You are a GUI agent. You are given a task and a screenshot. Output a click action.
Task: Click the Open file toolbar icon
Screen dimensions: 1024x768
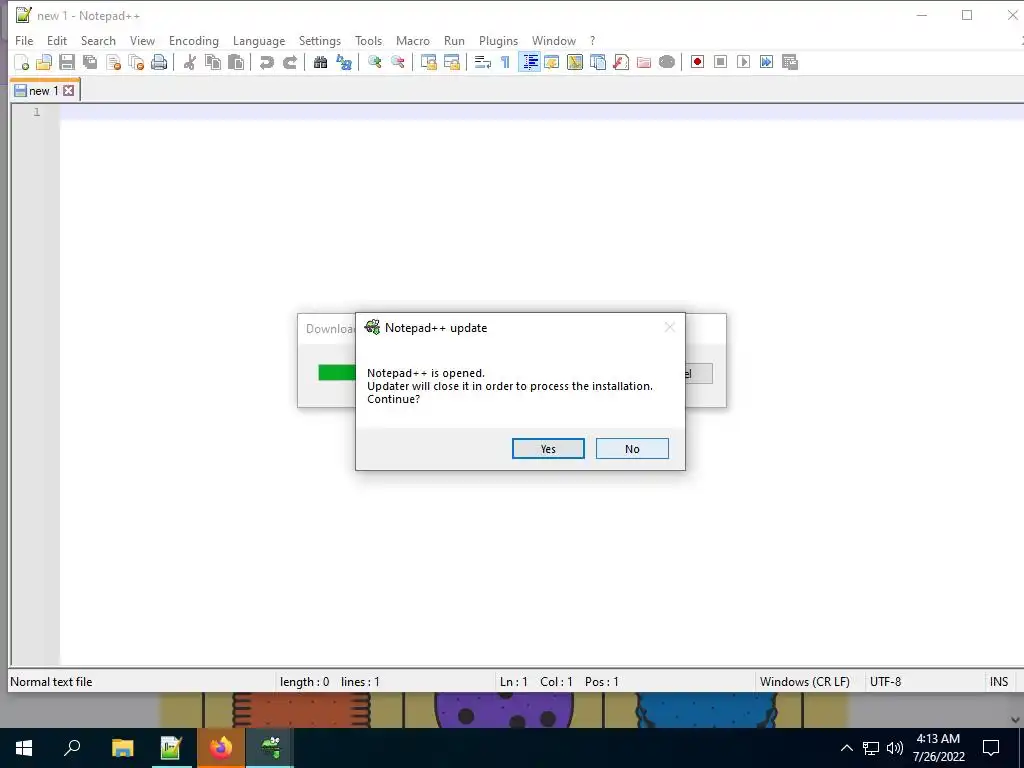point(44,62)
